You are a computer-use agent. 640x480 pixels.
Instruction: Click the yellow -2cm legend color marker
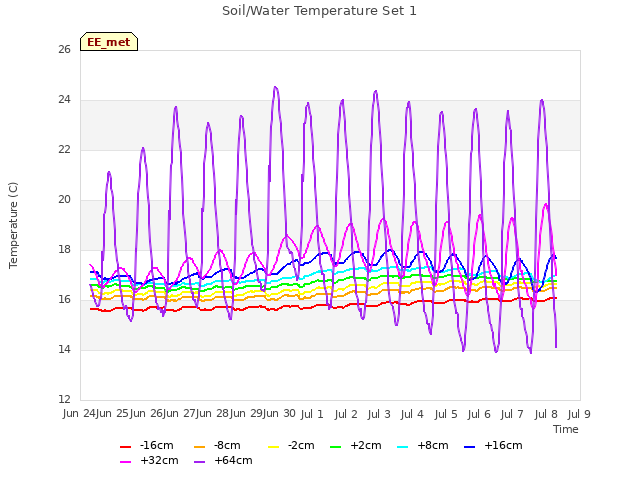(x=273, y=447)
